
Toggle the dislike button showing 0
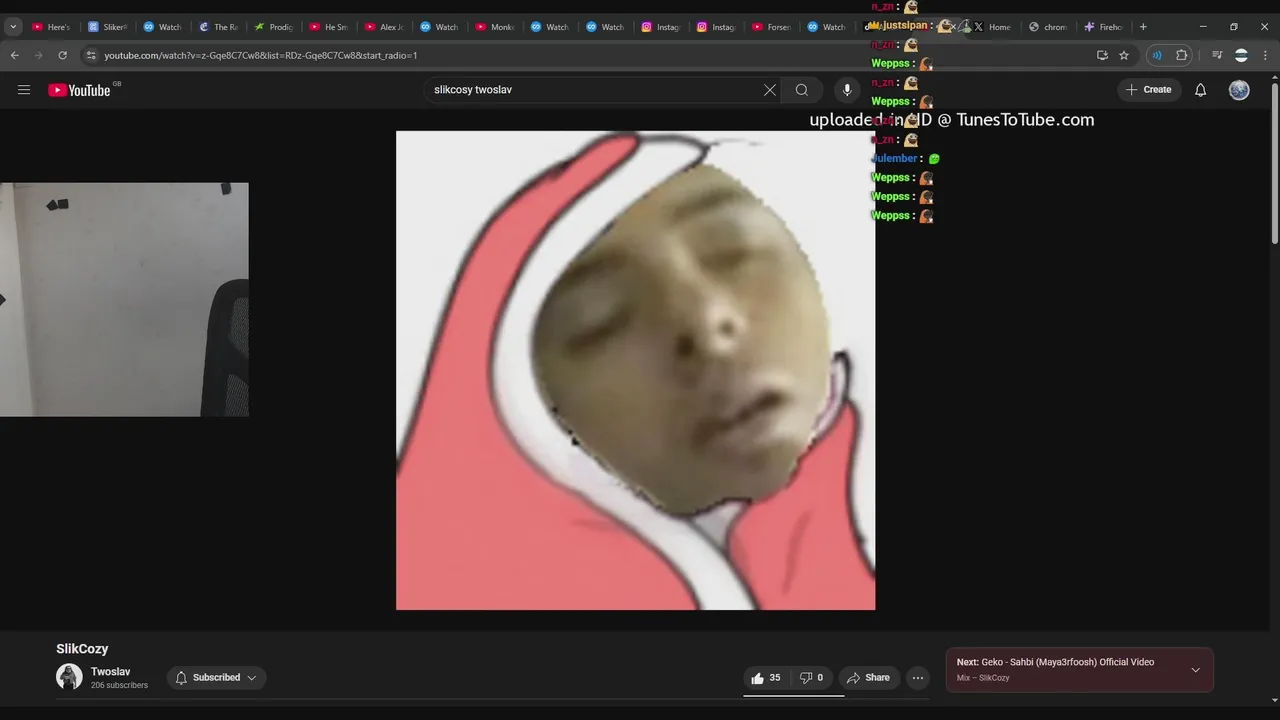811,678
